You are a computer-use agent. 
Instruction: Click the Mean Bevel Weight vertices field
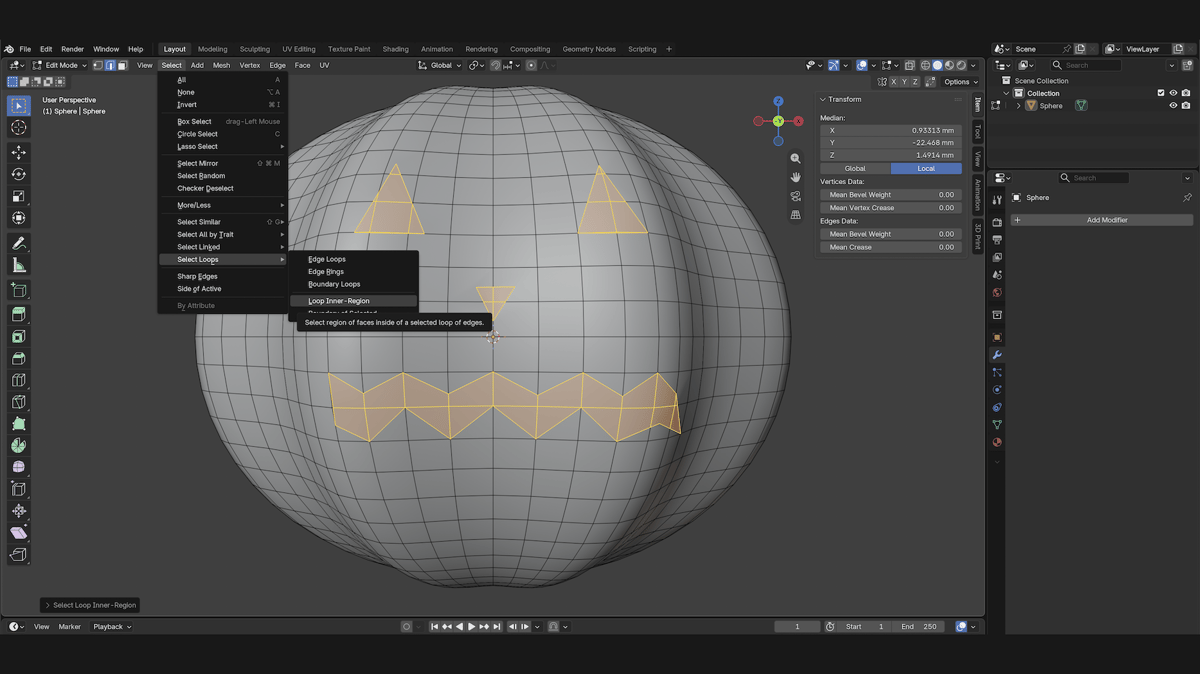coord(890,195)
